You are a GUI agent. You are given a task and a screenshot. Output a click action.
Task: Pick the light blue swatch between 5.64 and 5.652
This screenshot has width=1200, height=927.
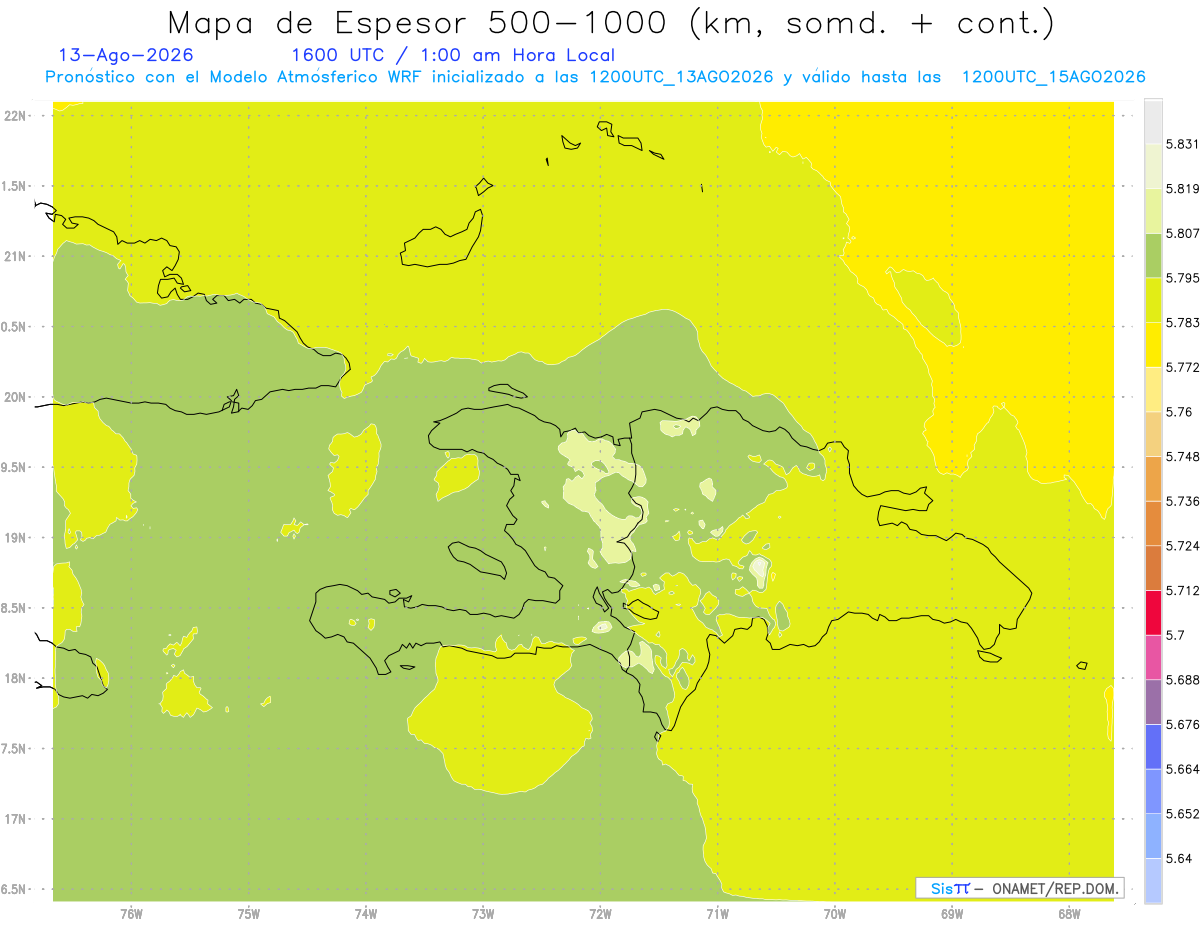coord(1153,836)
